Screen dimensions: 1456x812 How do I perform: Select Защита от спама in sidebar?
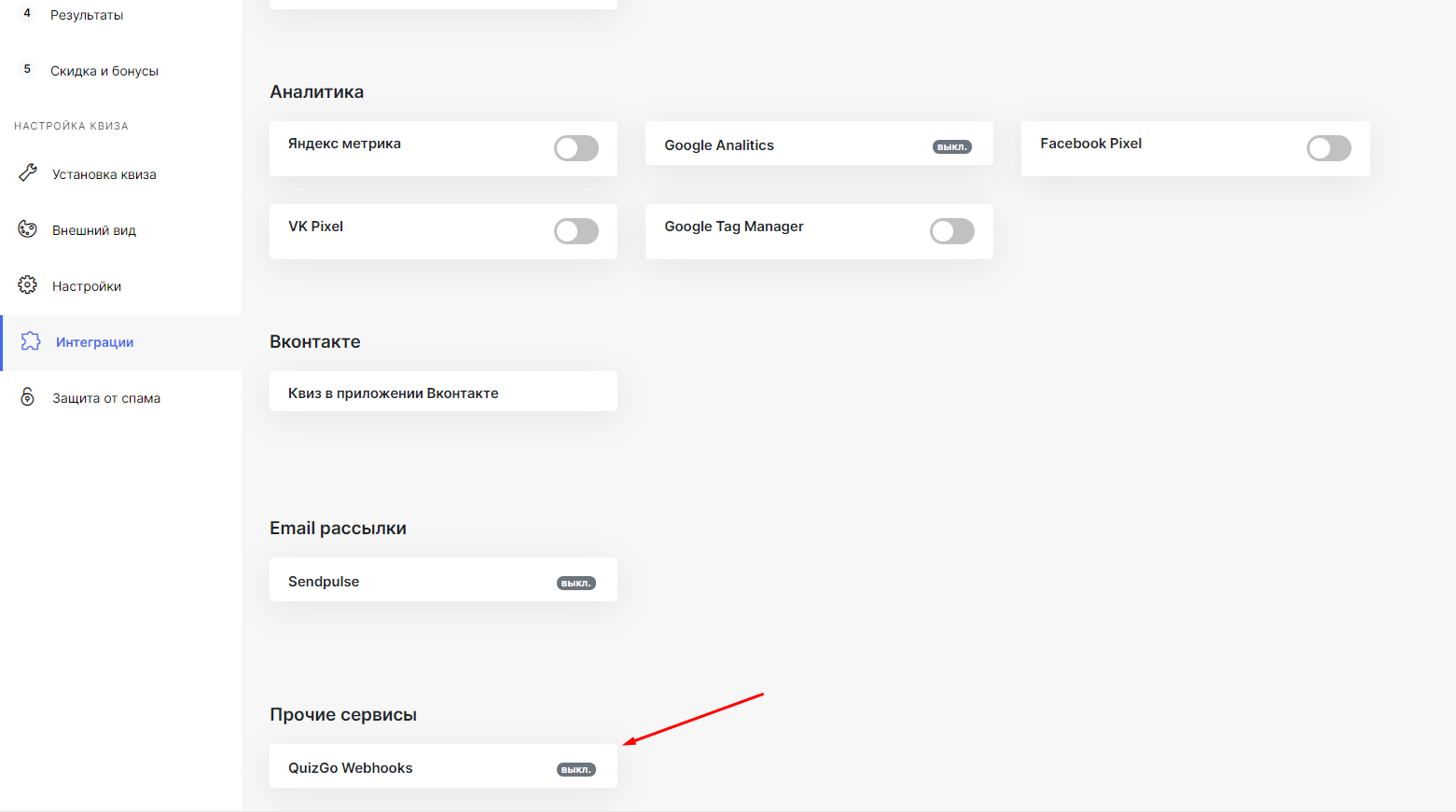tap(106, 398)
